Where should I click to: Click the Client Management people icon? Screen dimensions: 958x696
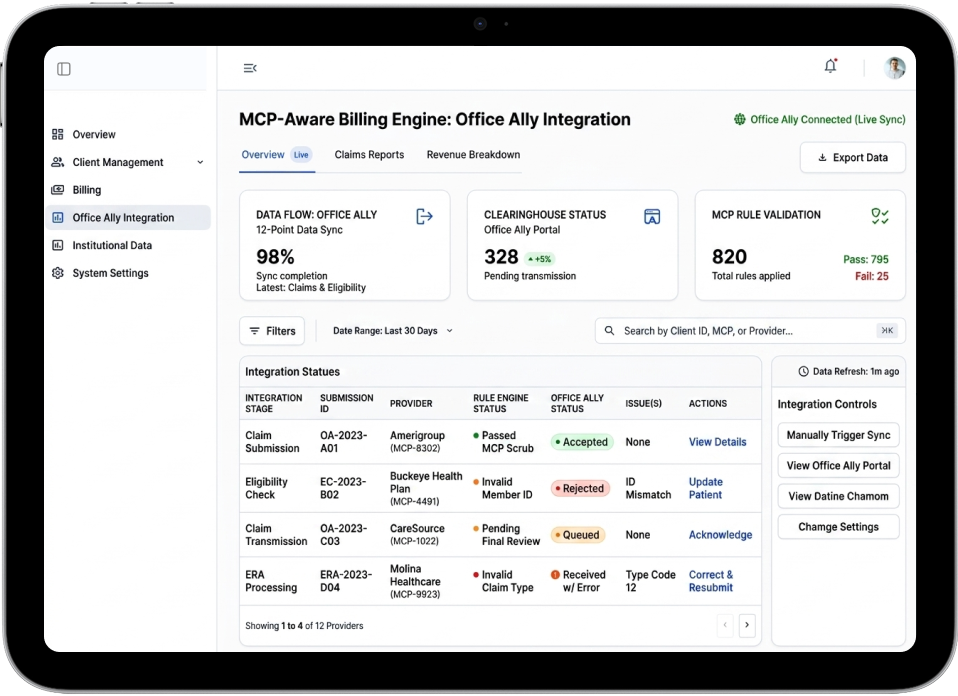click(x=58, y=162)
